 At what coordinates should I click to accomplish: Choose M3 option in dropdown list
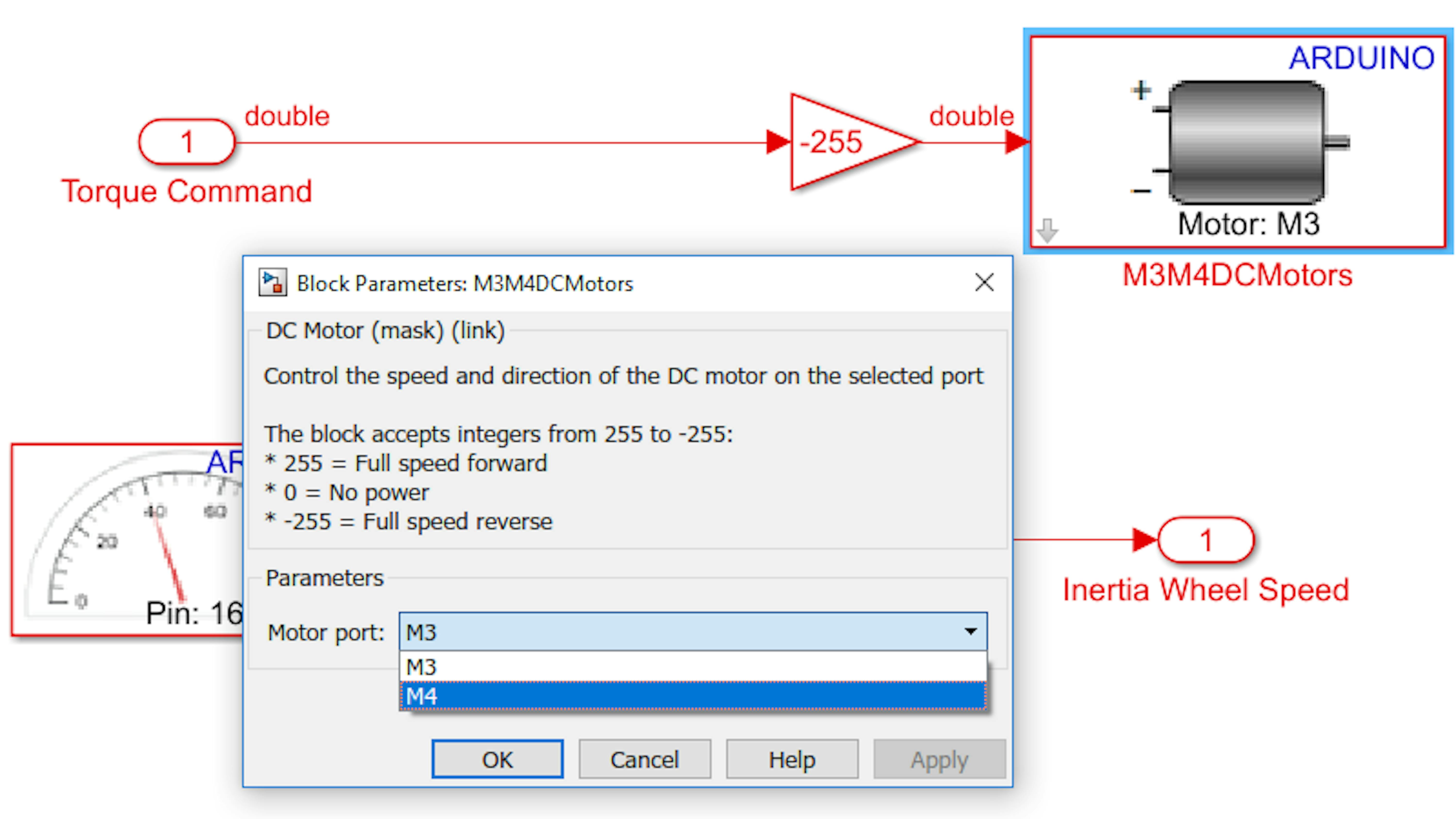(x=693, y=666)
